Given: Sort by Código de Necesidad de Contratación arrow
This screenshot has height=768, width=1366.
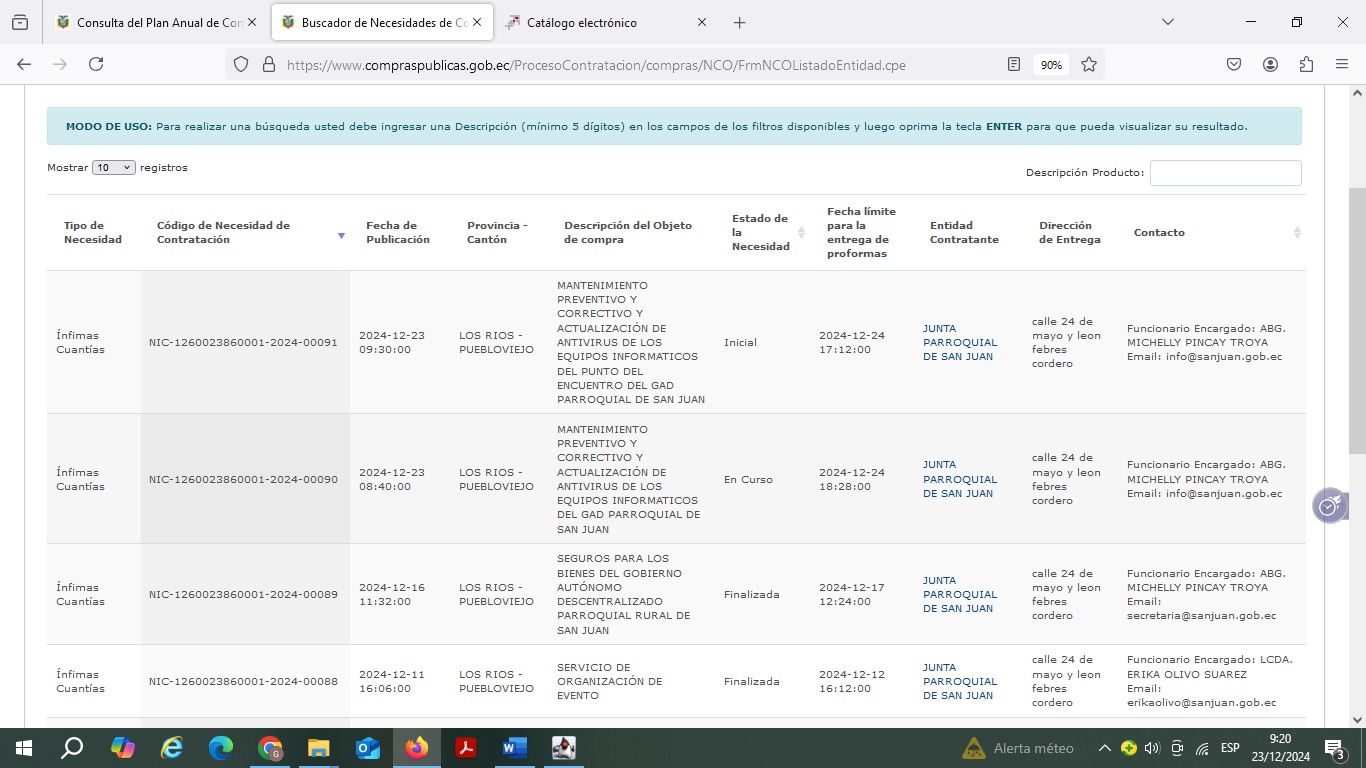Looking at the screenshot, I should tap(341, 235).
